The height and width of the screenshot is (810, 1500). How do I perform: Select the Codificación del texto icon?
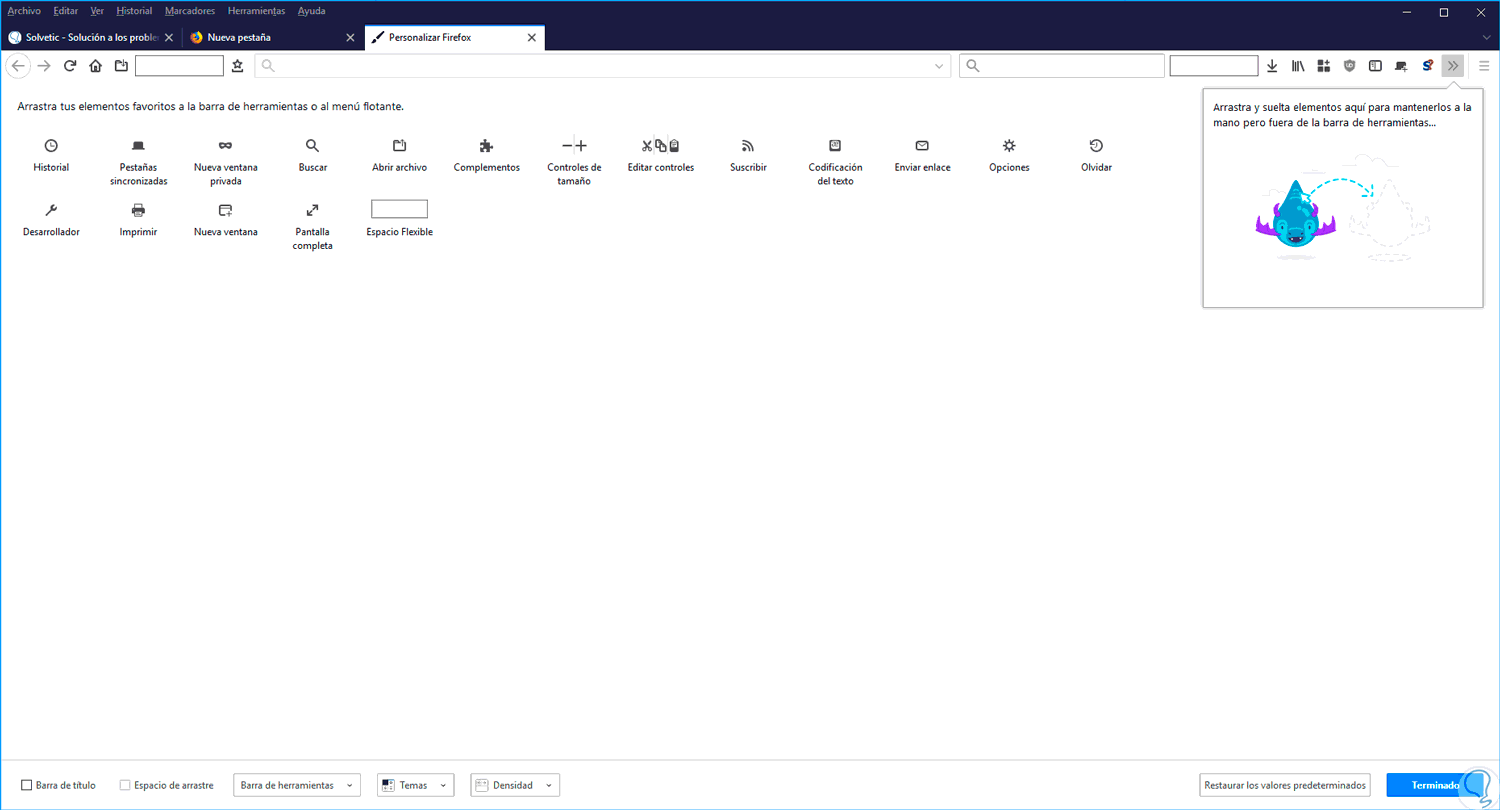835,146
